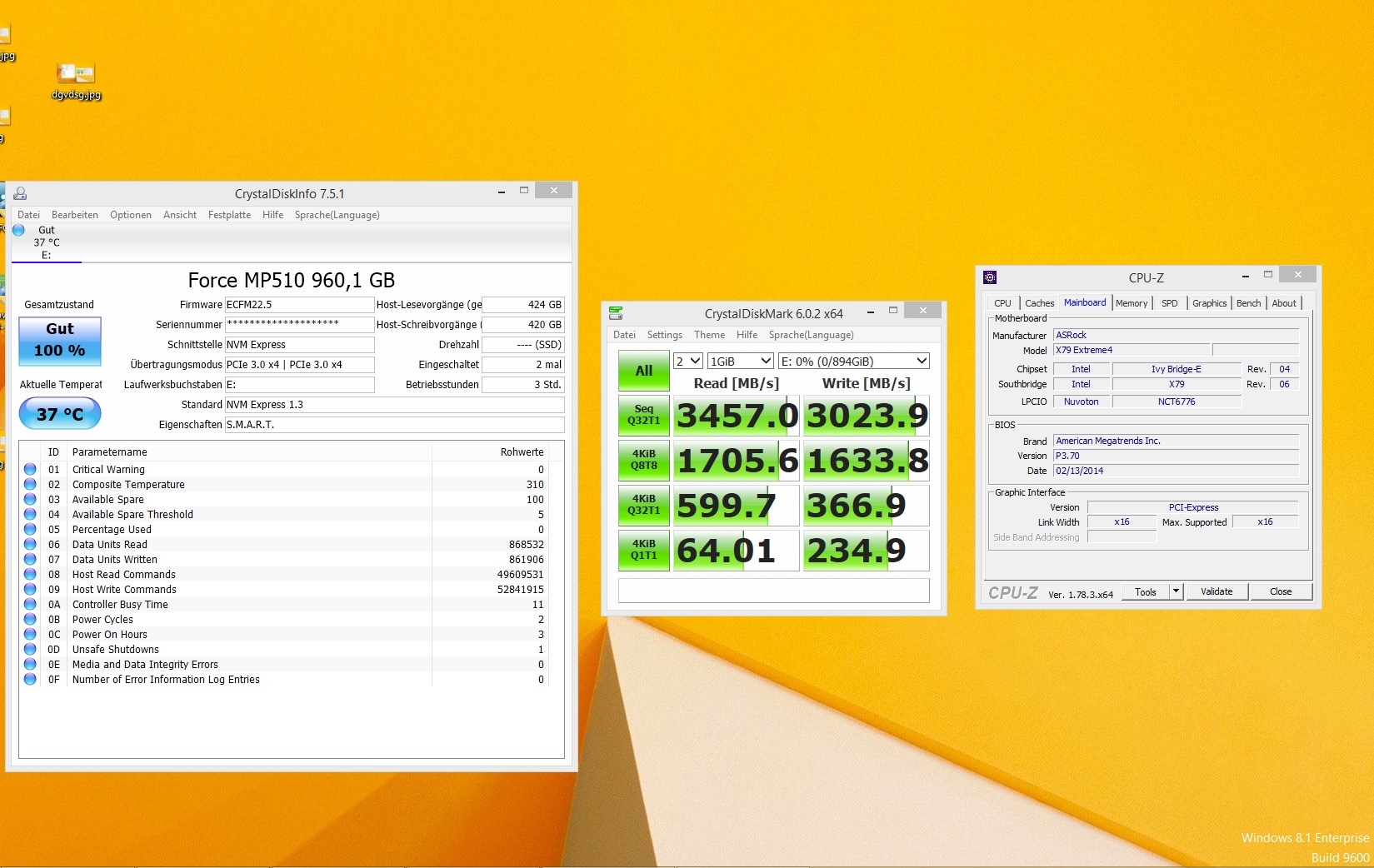The width and height of the screenshot is (1374, 868).
Task: Click Standard field showing NVM Express 1.3
Action: point(394,404)
